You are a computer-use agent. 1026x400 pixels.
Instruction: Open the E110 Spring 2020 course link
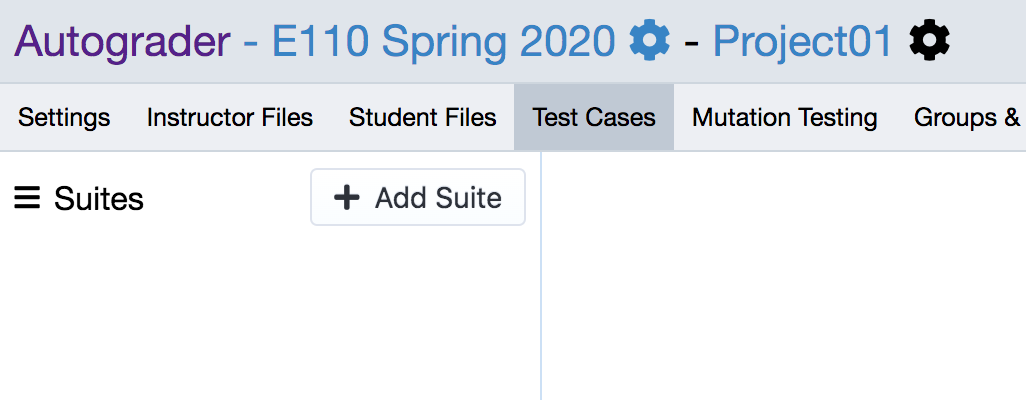(x=443, y=41)
